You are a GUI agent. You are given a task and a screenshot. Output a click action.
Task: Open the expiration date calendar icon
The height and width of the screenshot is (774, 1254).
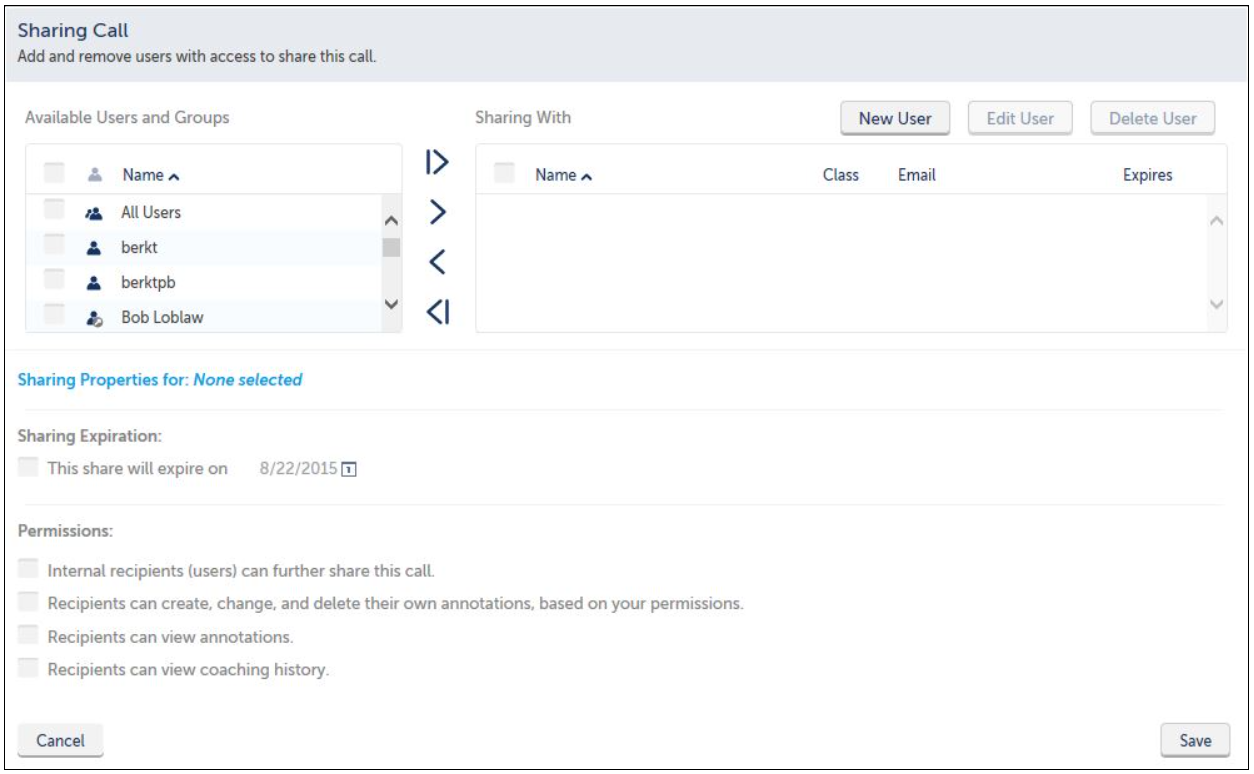coord(349,469)
